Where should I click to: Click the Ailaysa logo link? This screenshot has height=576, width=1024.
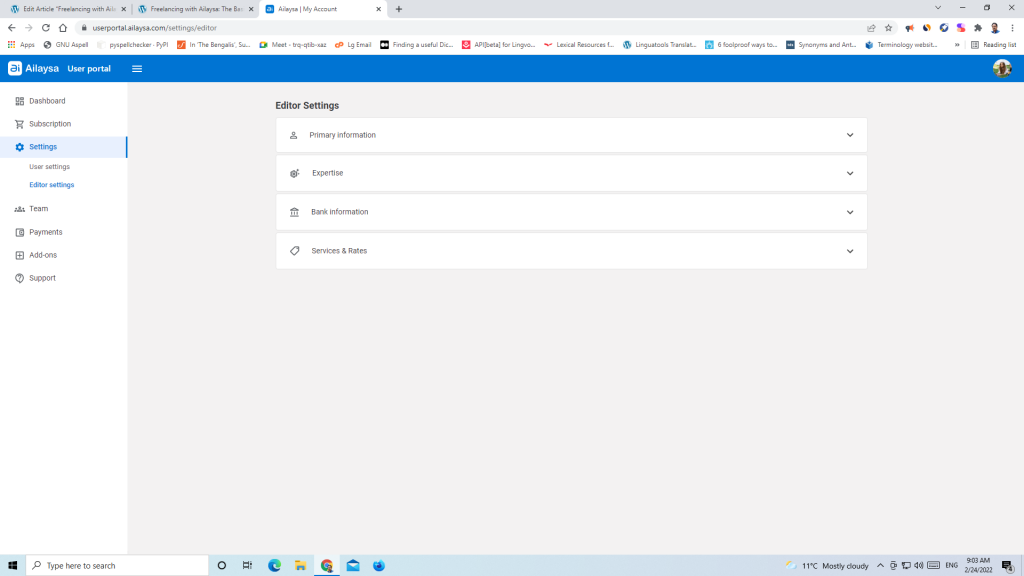click(34, 69)
